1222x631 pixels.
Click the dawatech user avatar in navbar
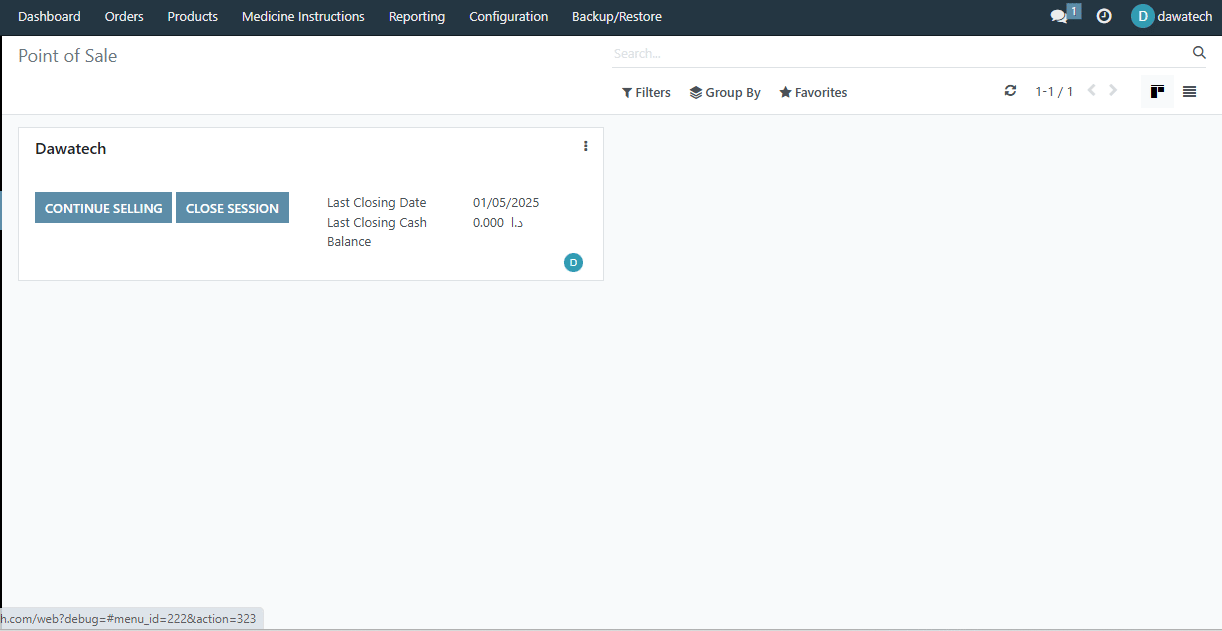click(x=1142, y=16)
